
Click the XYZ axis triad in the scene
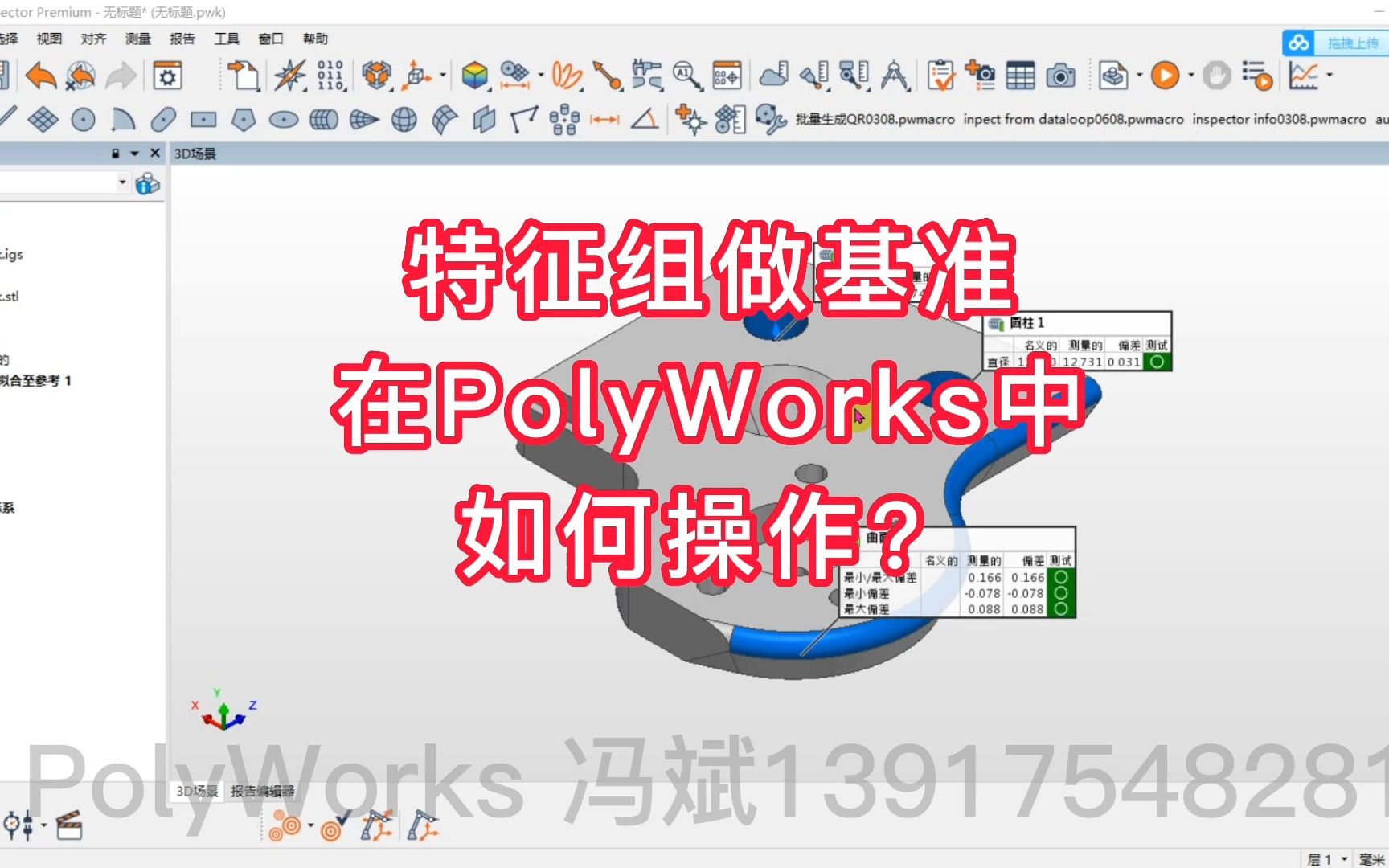tap(223, 710)
